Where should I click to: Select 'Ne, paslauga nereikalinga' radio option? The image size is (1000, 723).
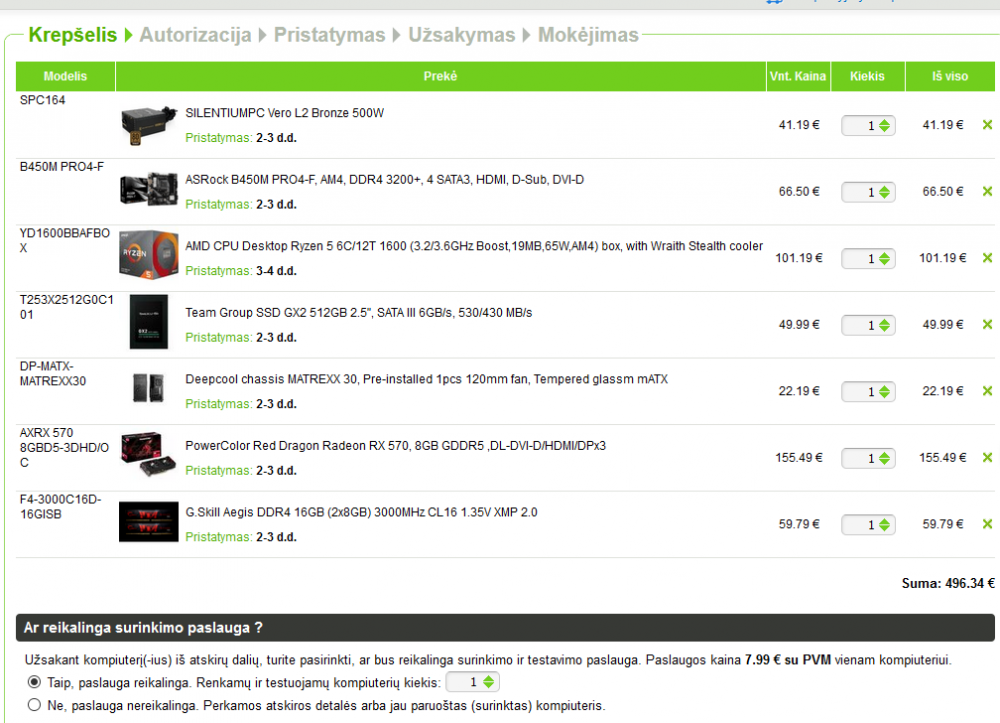point(34,705)
